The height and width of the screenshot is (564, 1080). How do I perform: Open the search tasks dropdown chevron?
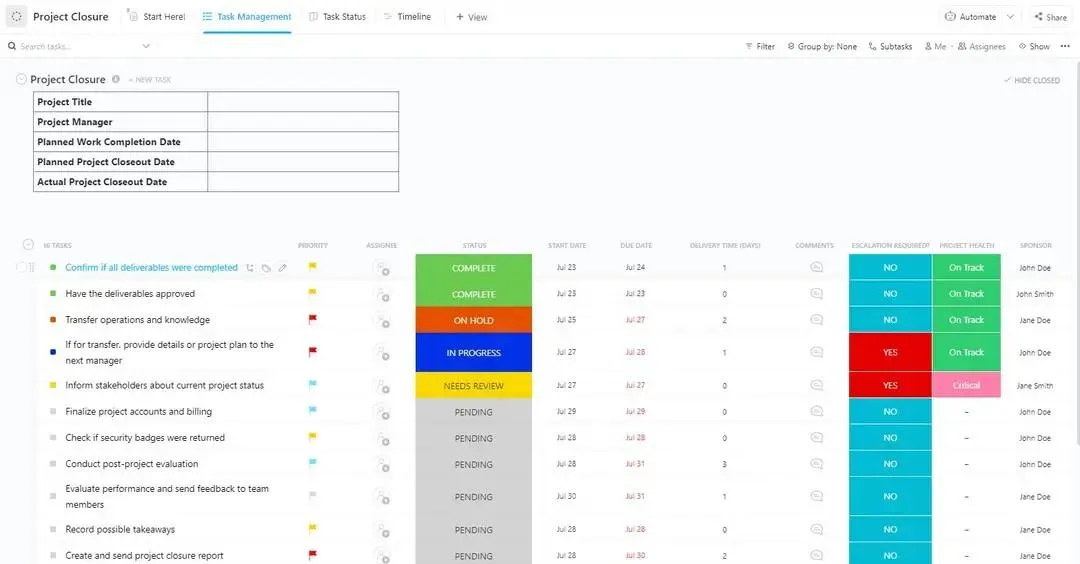click(146, 46)
